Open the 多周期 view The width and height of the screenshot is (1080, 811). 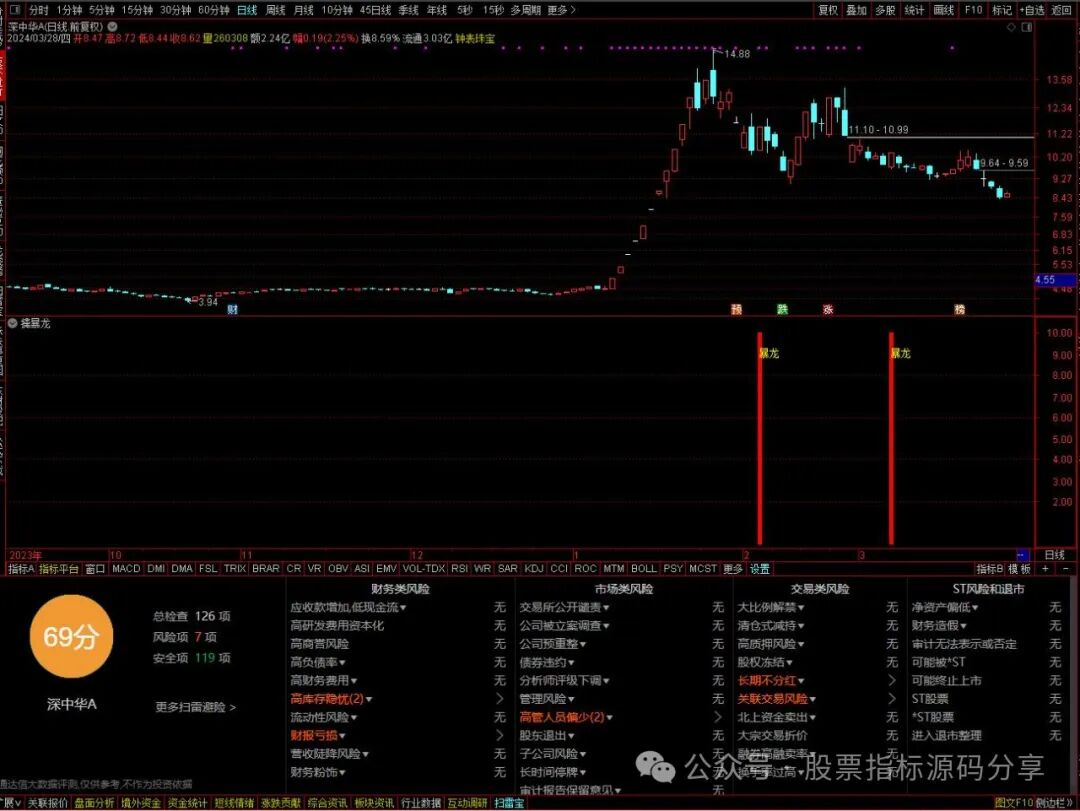click(526, 10)
